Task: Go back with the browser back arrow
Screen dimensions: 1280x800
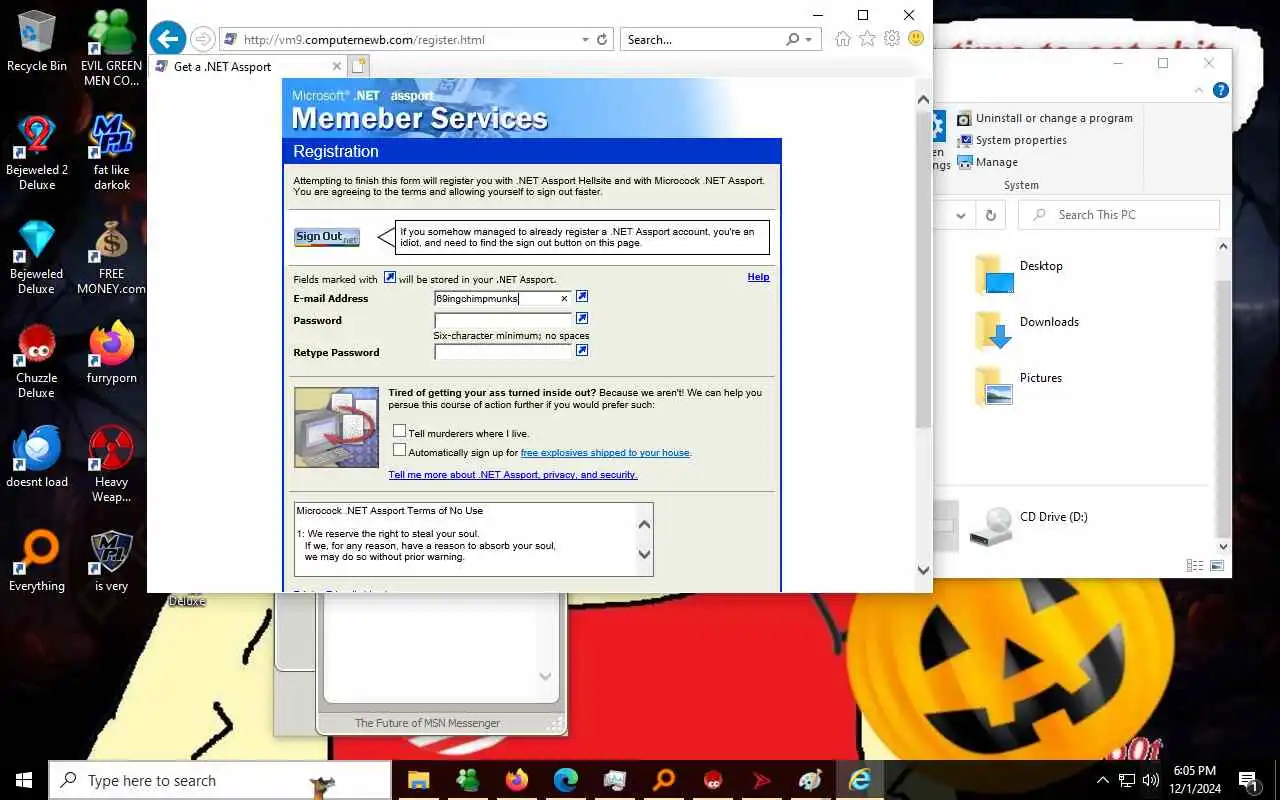Action: [168, 39]
